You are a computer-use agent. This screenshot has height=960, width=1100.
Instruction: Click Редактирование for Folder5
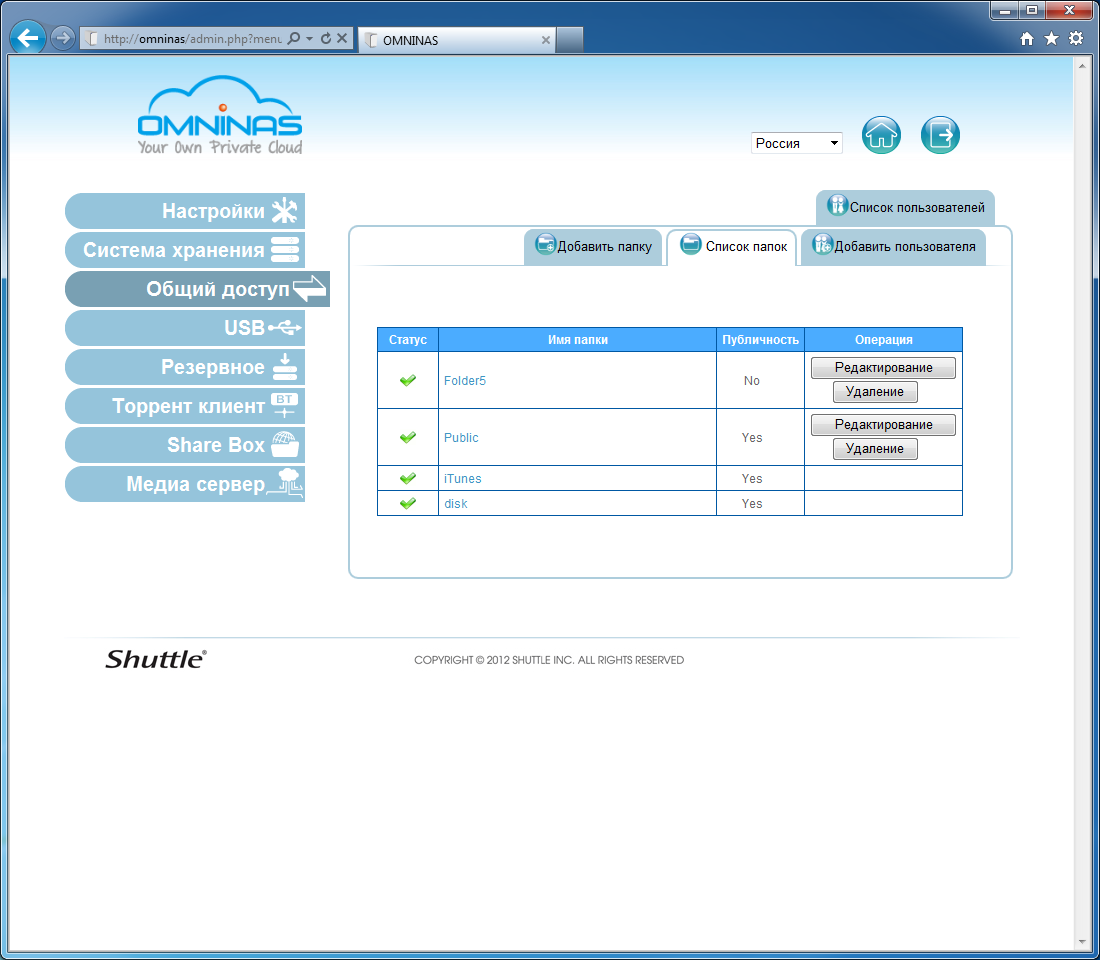(x=883, y=368)
